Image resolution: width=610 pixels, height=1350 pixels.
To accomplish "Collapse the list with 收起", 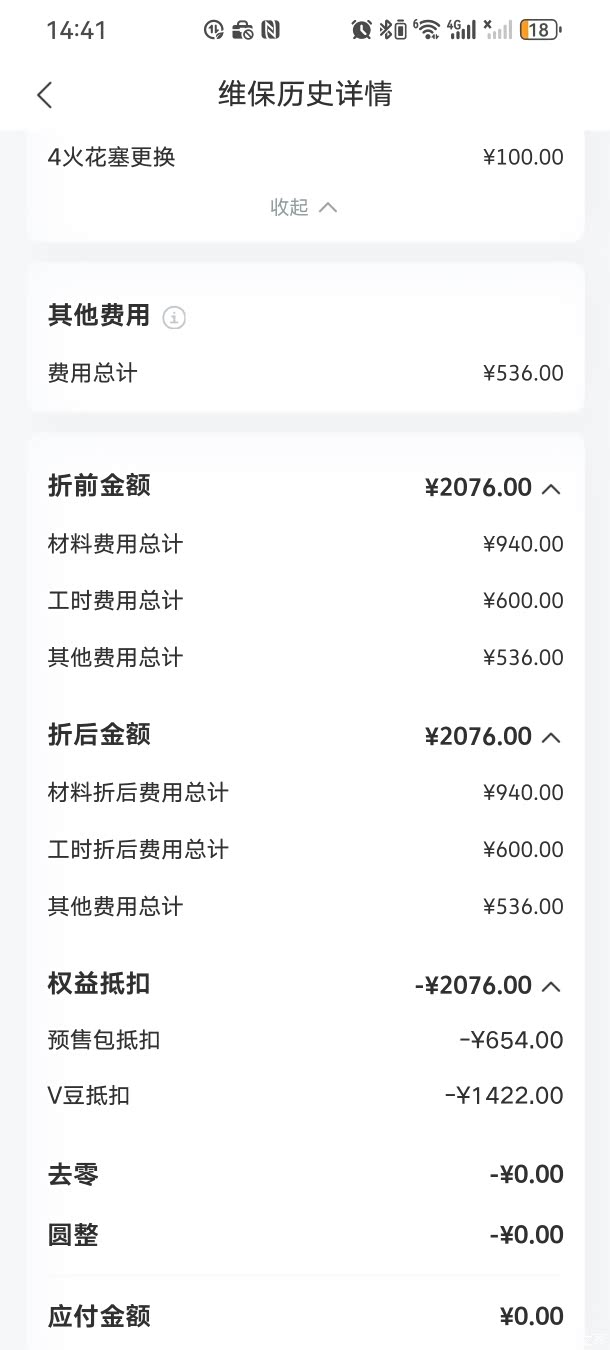I will tap(304, 207).
